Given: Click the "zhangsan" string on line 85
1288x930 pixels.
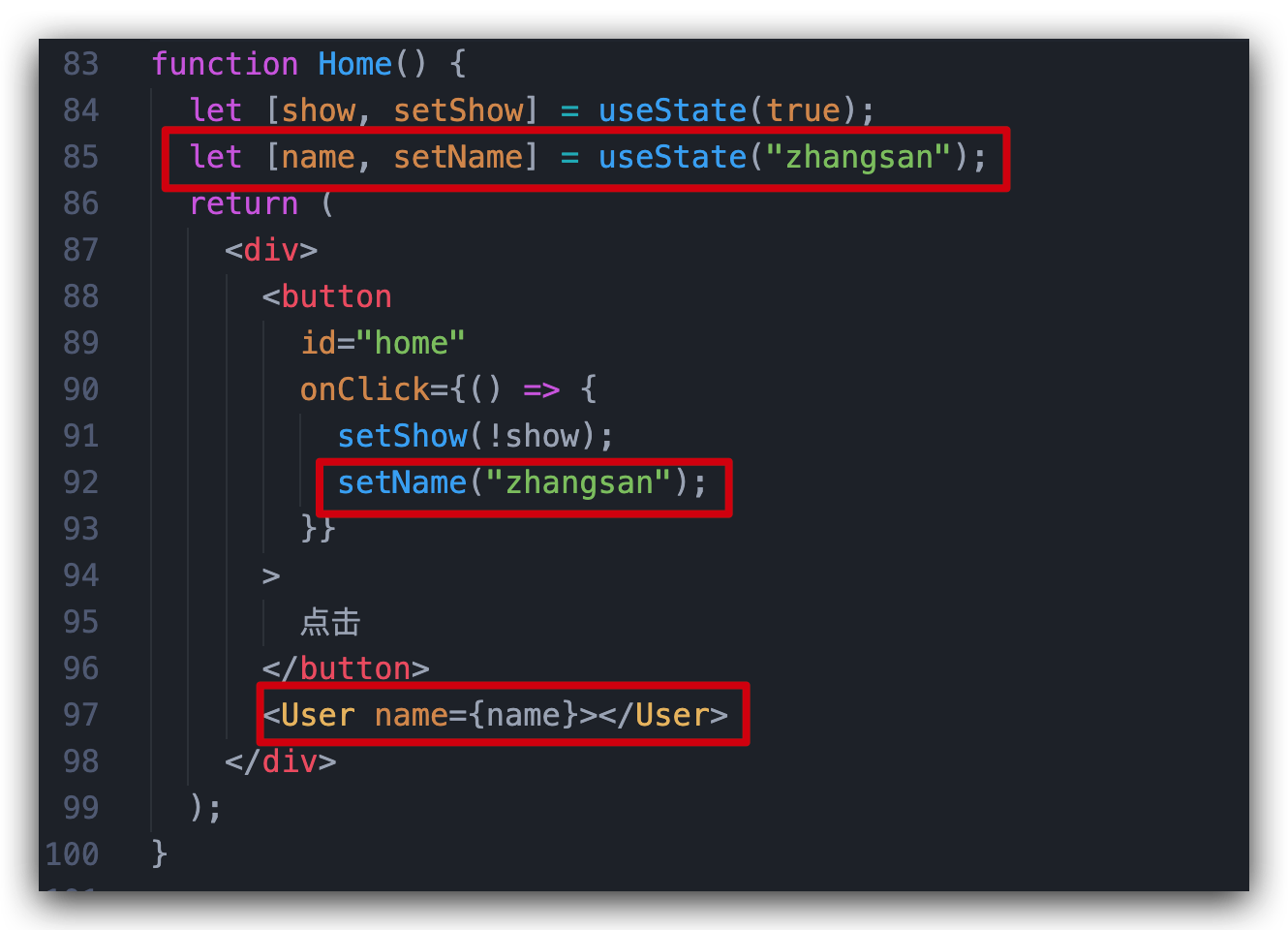Looking at the screenshot, I should [859, 157].
